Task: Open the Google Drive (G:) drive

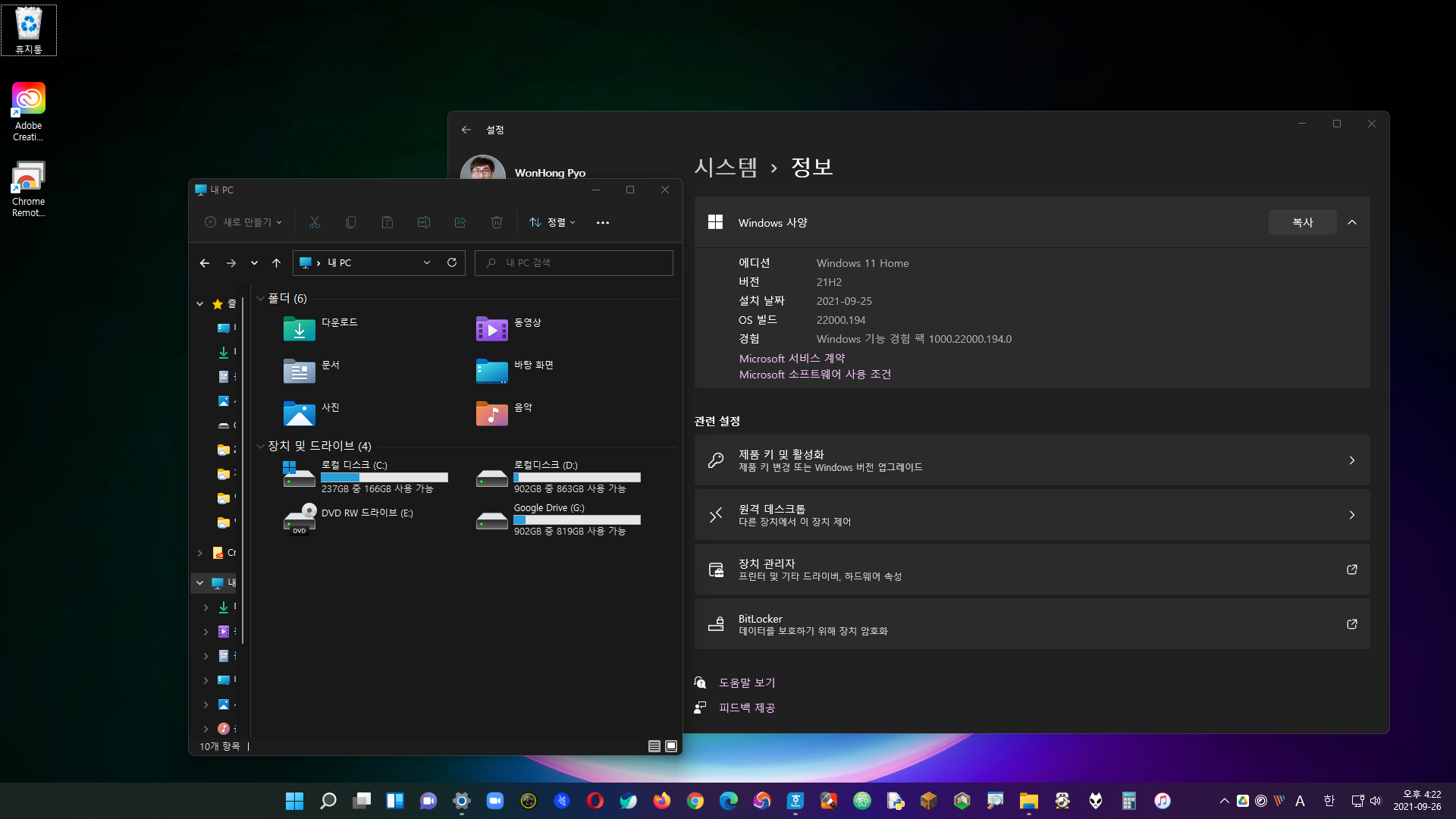Action: [x=491, y=519]
